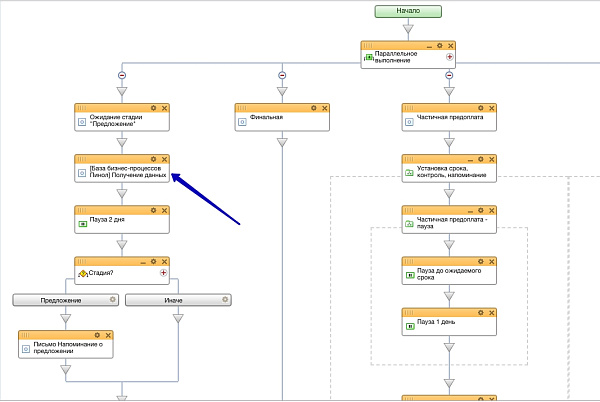Select the Иначе branch header

tap(178, 300)
